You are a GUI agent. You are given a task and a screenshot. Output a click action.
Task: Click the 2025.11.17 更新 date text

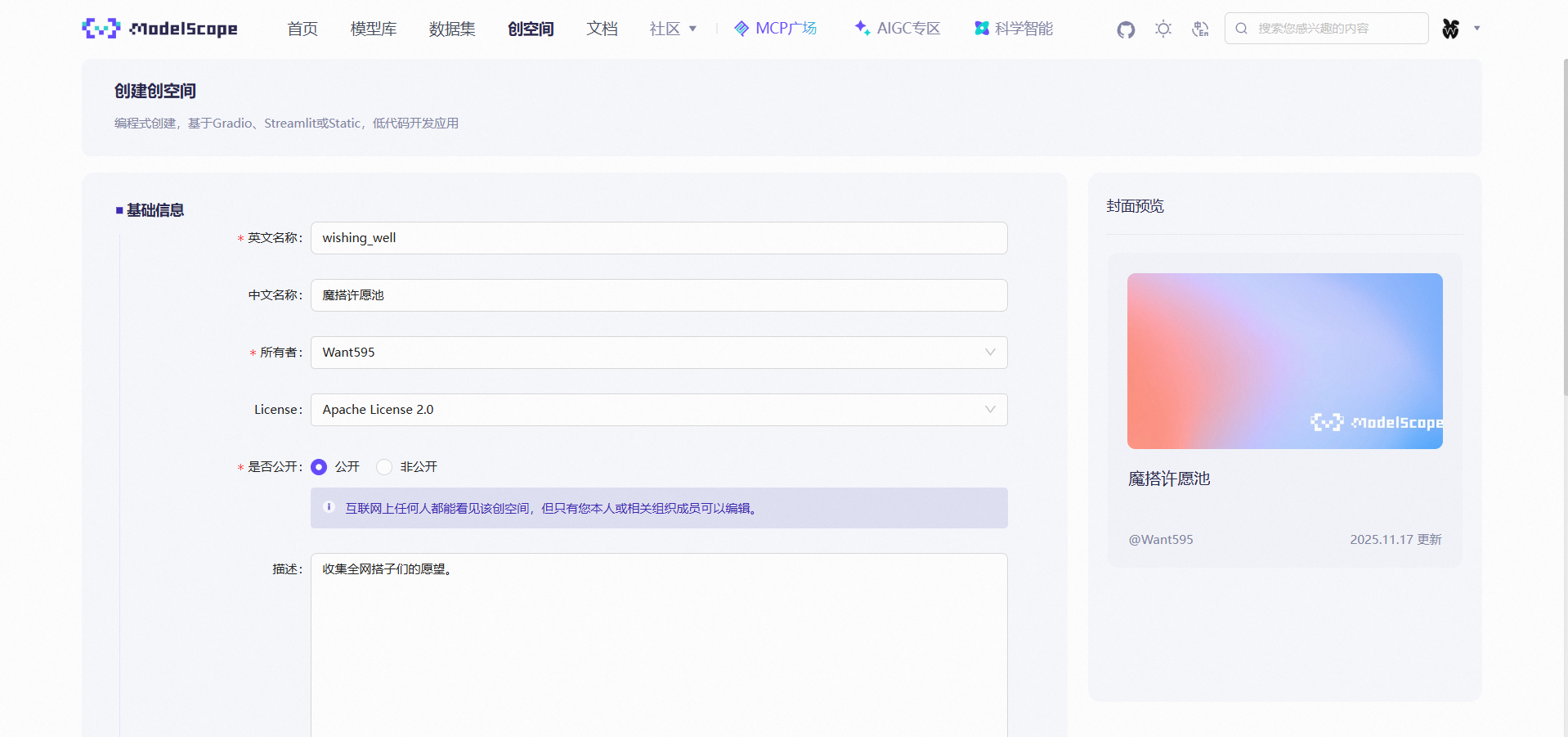[1396, 540]
